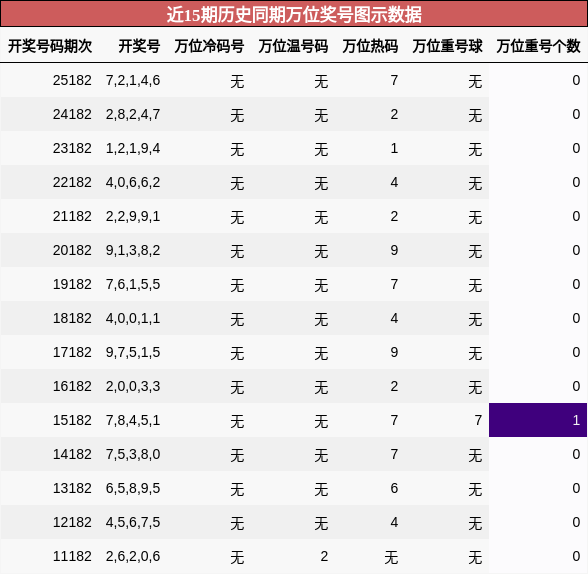This screenshot has height=574, width=588.
Task: Select issue number 25182
Action: click(72, 80)
